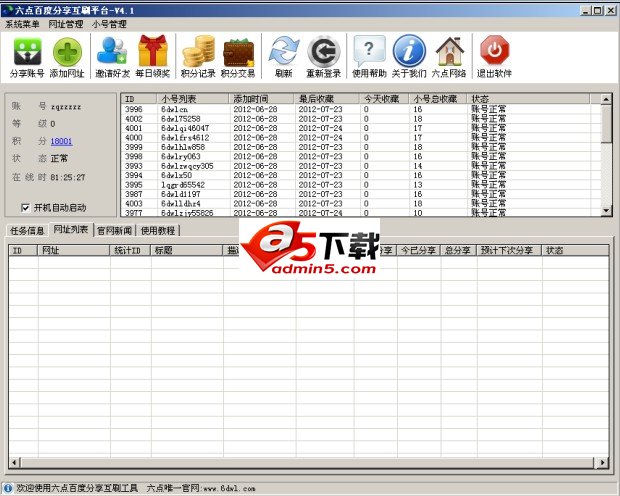Select row with account 6dwlfrs4612
Image resolution: width=620 pixels, height=496 pixels.
coord(361,138)
